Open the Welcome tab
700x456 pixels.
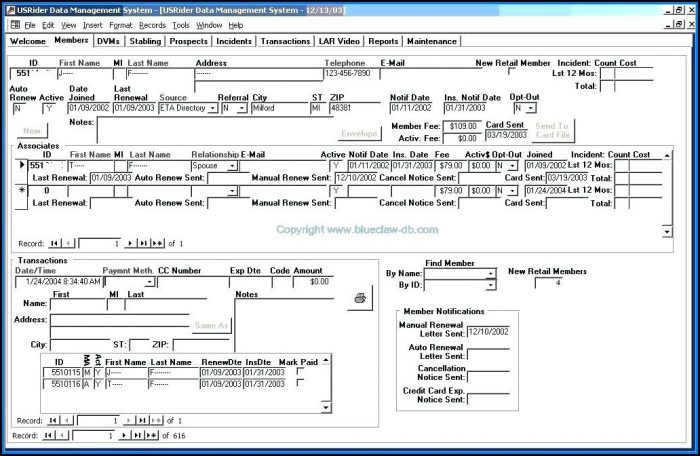click(28, 41)
